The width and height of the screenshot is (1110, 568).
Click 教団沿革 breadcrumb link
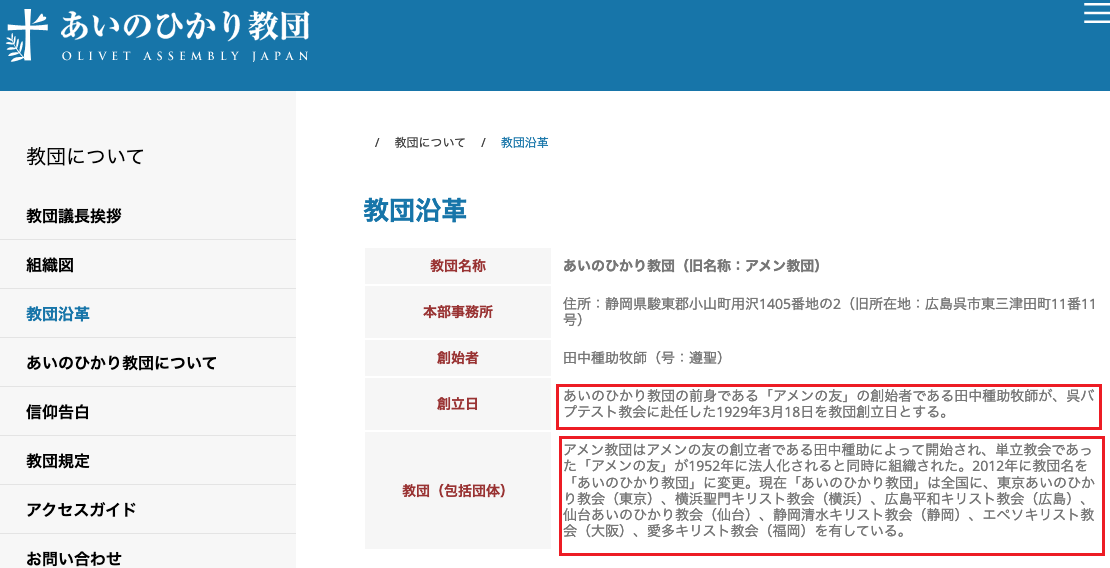pos(525,142)
